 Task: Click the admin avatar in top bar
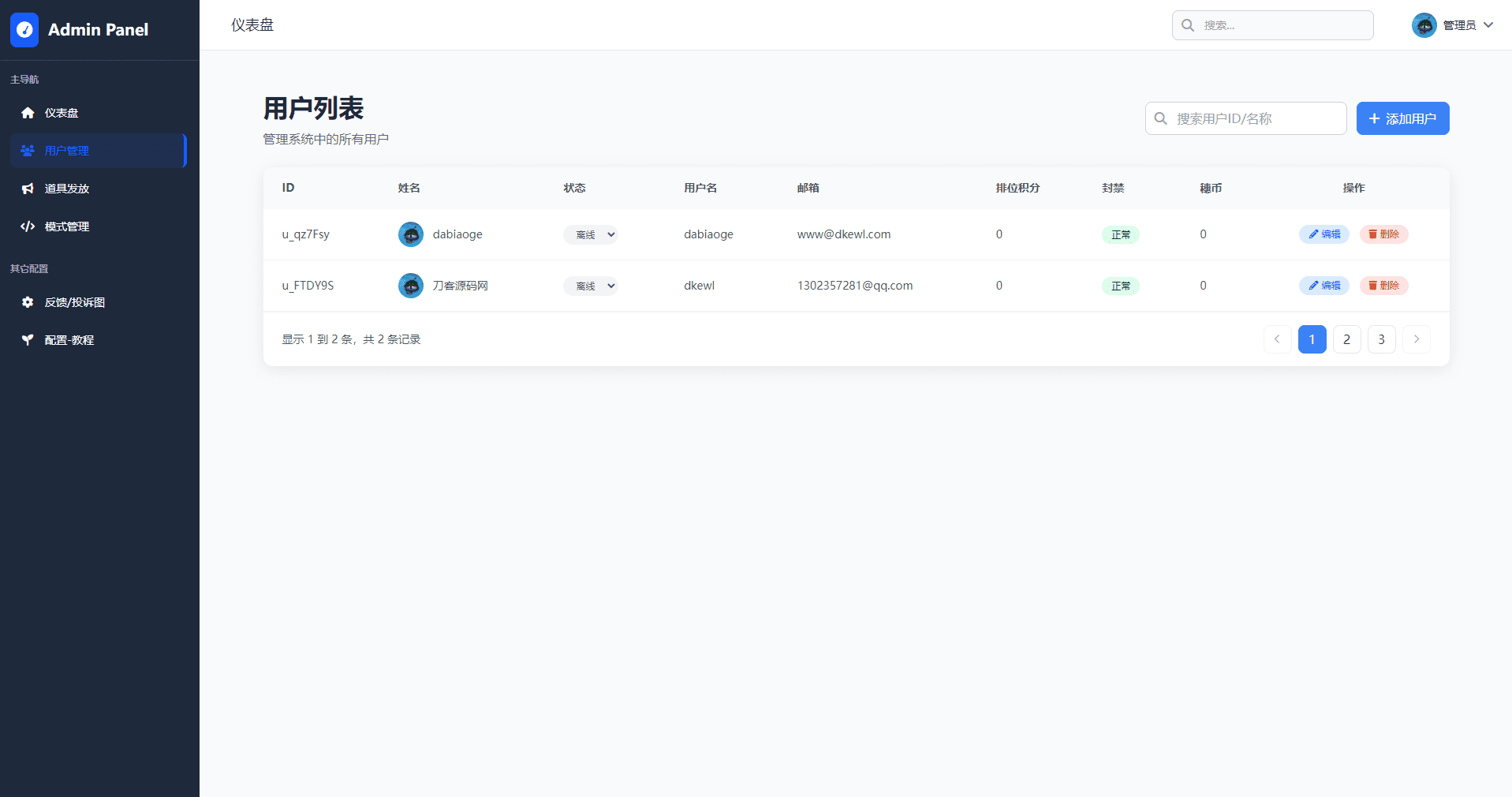click(1424, 25)
